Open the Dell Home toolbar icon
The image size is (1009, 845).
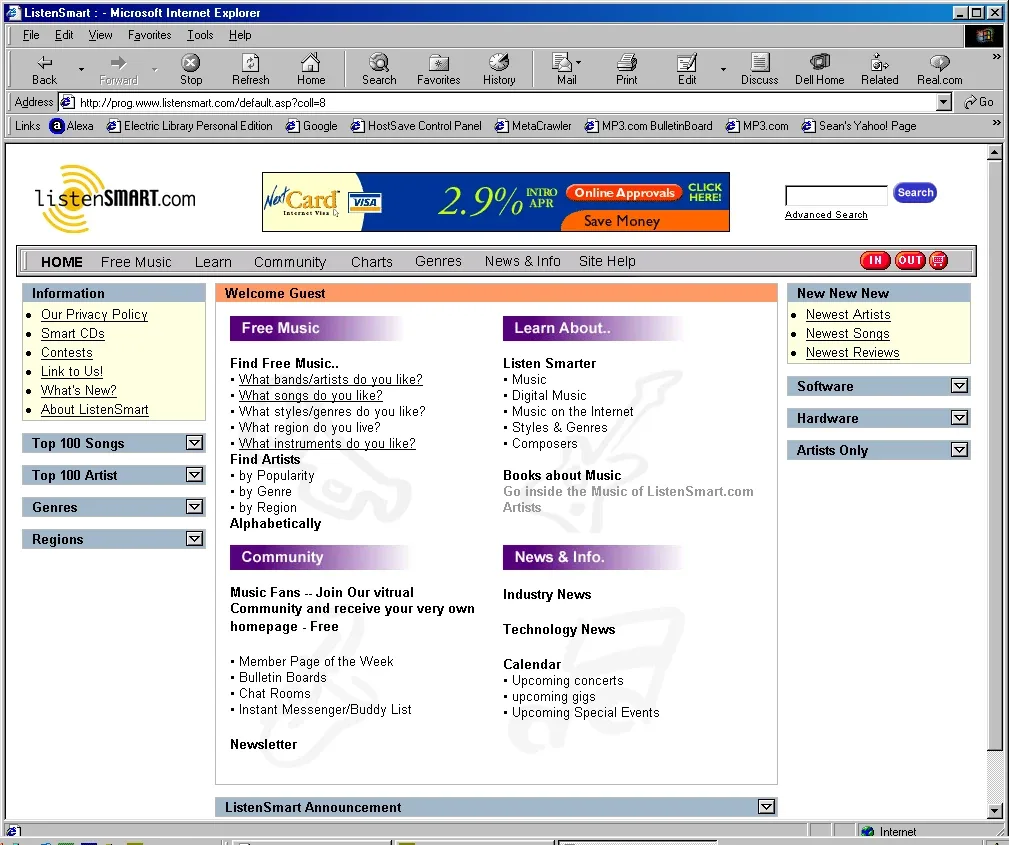tap(819, 70)
